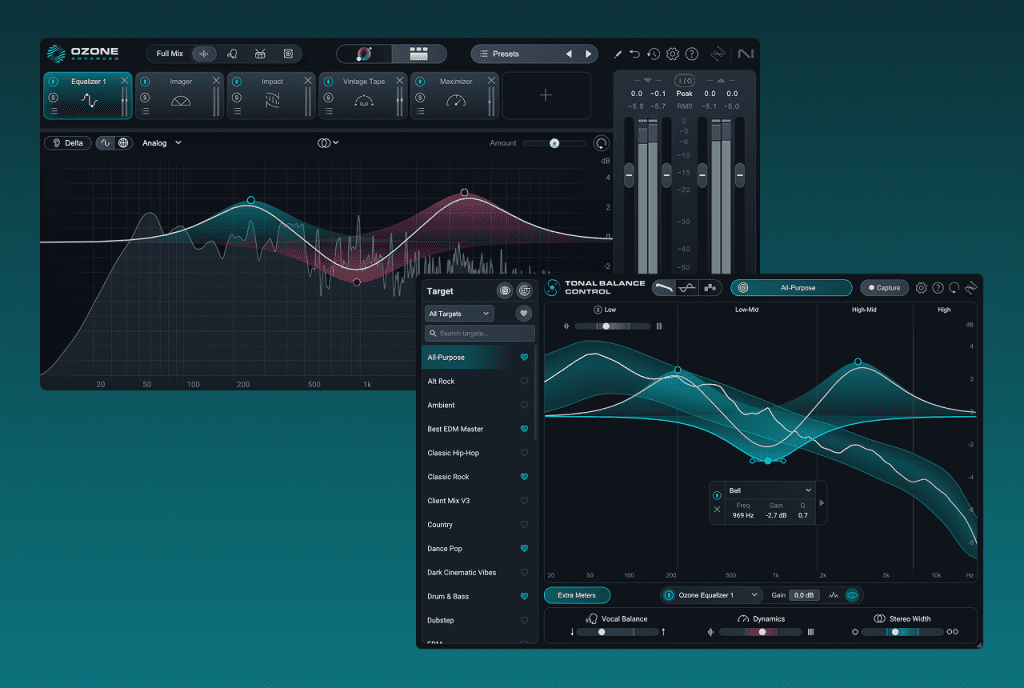Click the Extra Meters button
This screenshot has height=688, width=1024.
[577, 595]
